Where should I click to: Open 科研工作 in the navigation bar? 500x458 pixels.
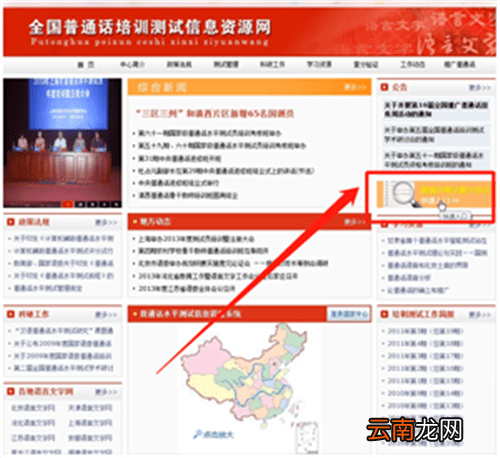point(272,64)
